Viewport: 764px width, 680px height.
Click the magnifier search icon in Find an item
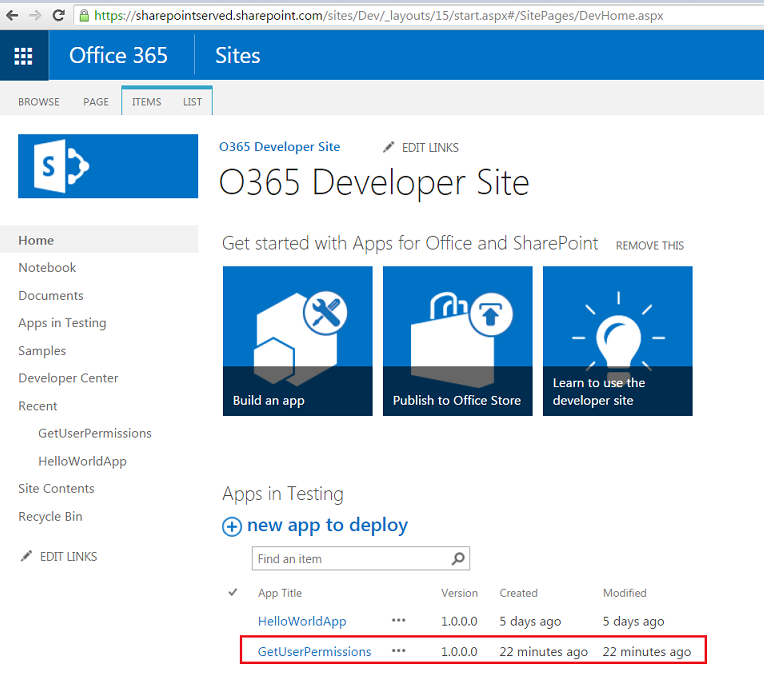click(x=458, y=558)
